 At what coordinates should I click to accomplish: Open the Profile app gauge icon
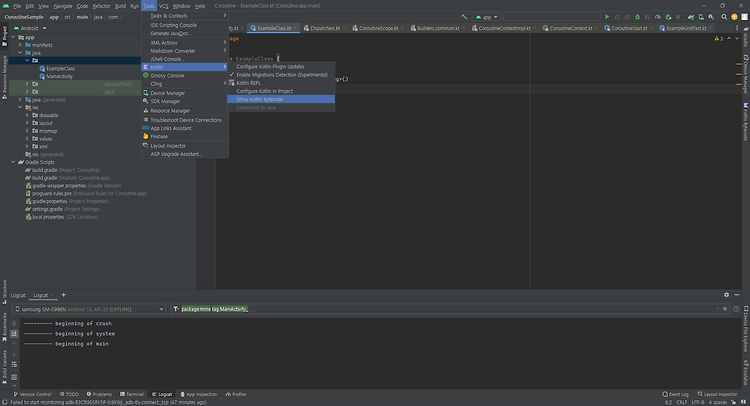point(658,17)
